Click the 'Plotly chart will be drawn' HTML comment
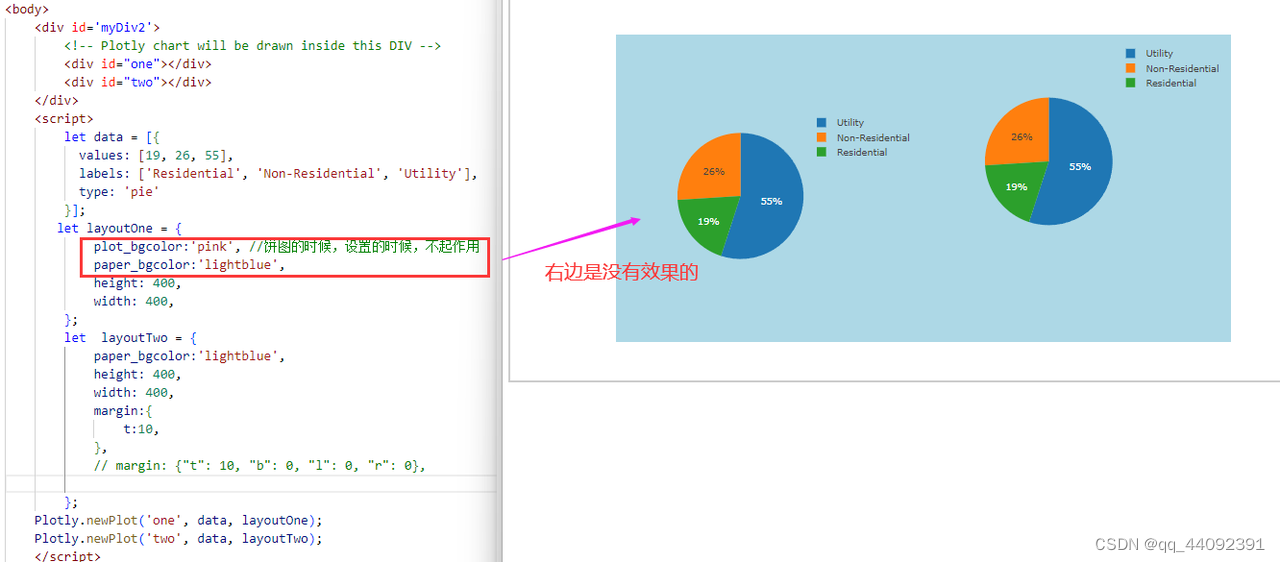 tap(253, 45)
